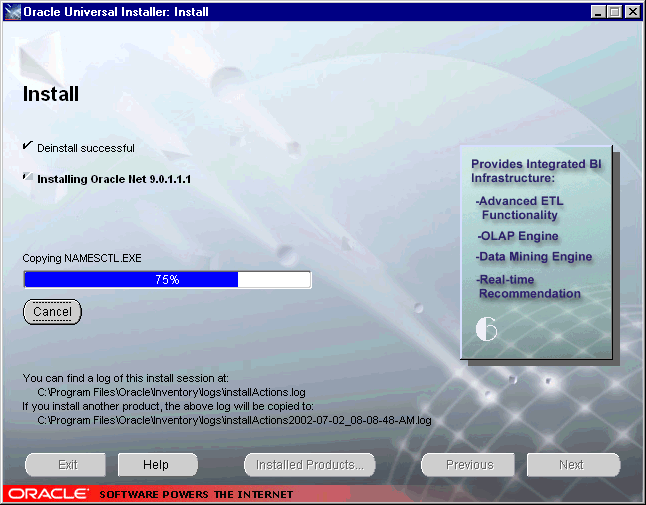
Task: Cancel the ongoing installation
Action: point(52,312)
